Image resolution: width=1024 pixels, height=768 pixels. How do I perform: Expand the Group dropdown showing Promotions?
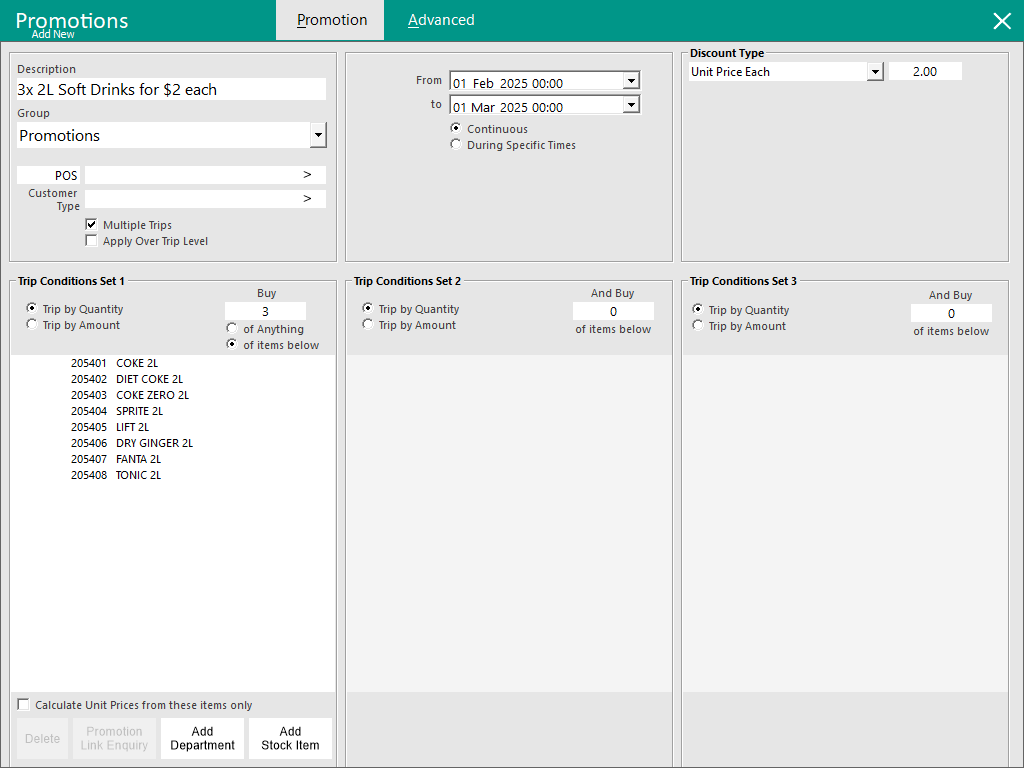[318, 135]
